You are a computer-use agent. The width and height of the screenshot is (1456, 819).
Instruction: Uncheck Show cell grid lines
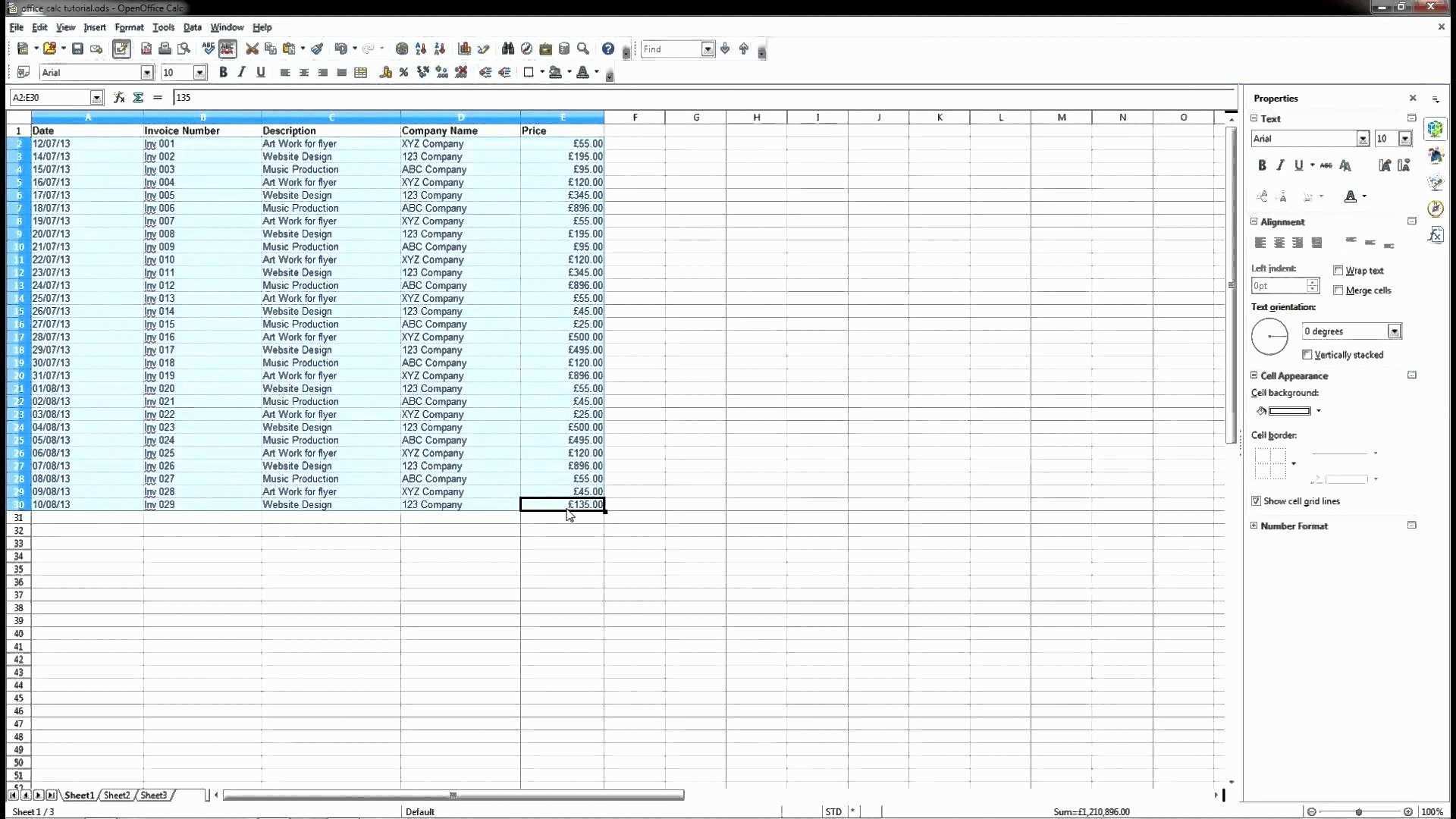1257,501
